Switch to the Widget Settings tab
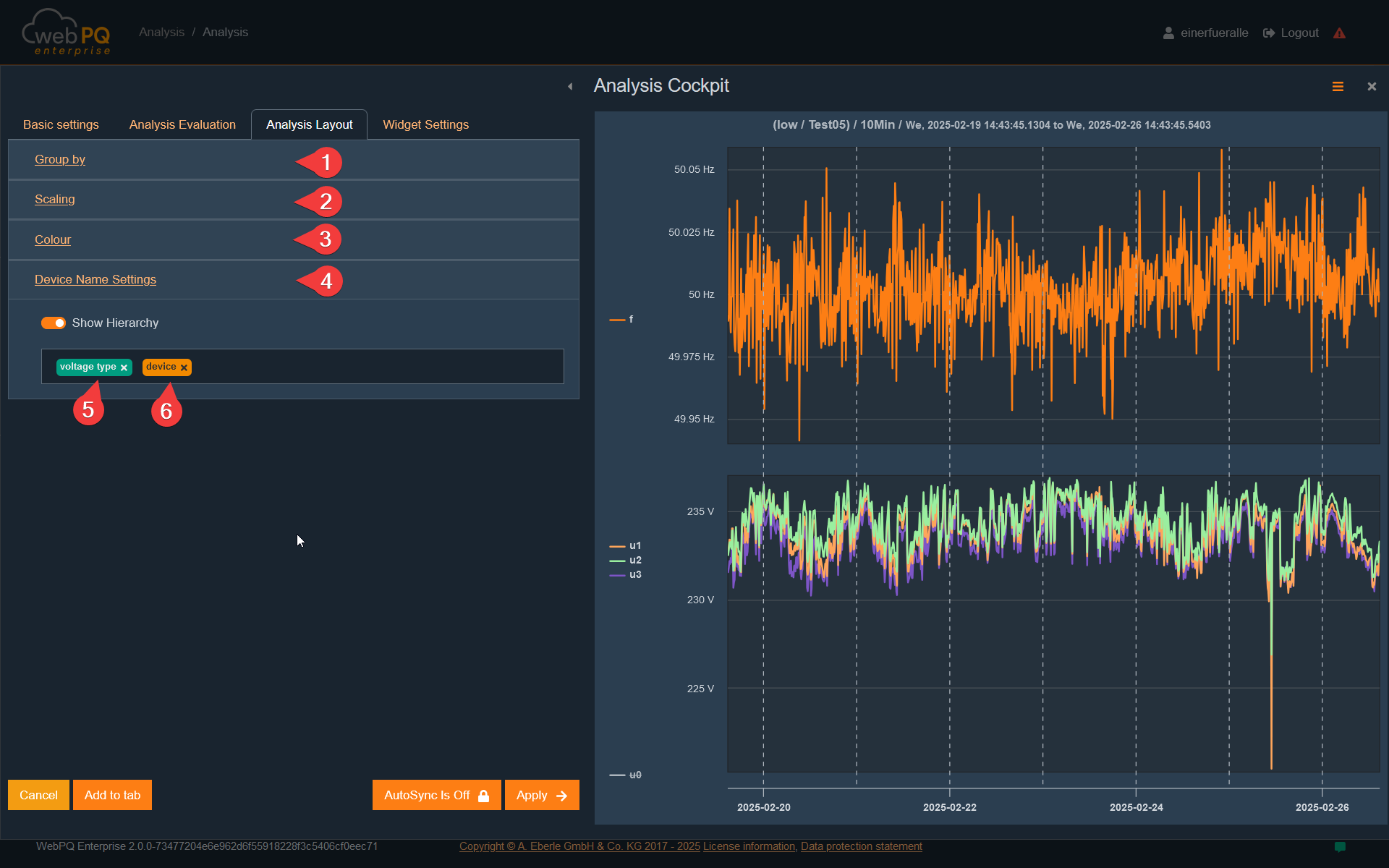Viewport: 1389px width, 868px height. (x=425, y=125)
